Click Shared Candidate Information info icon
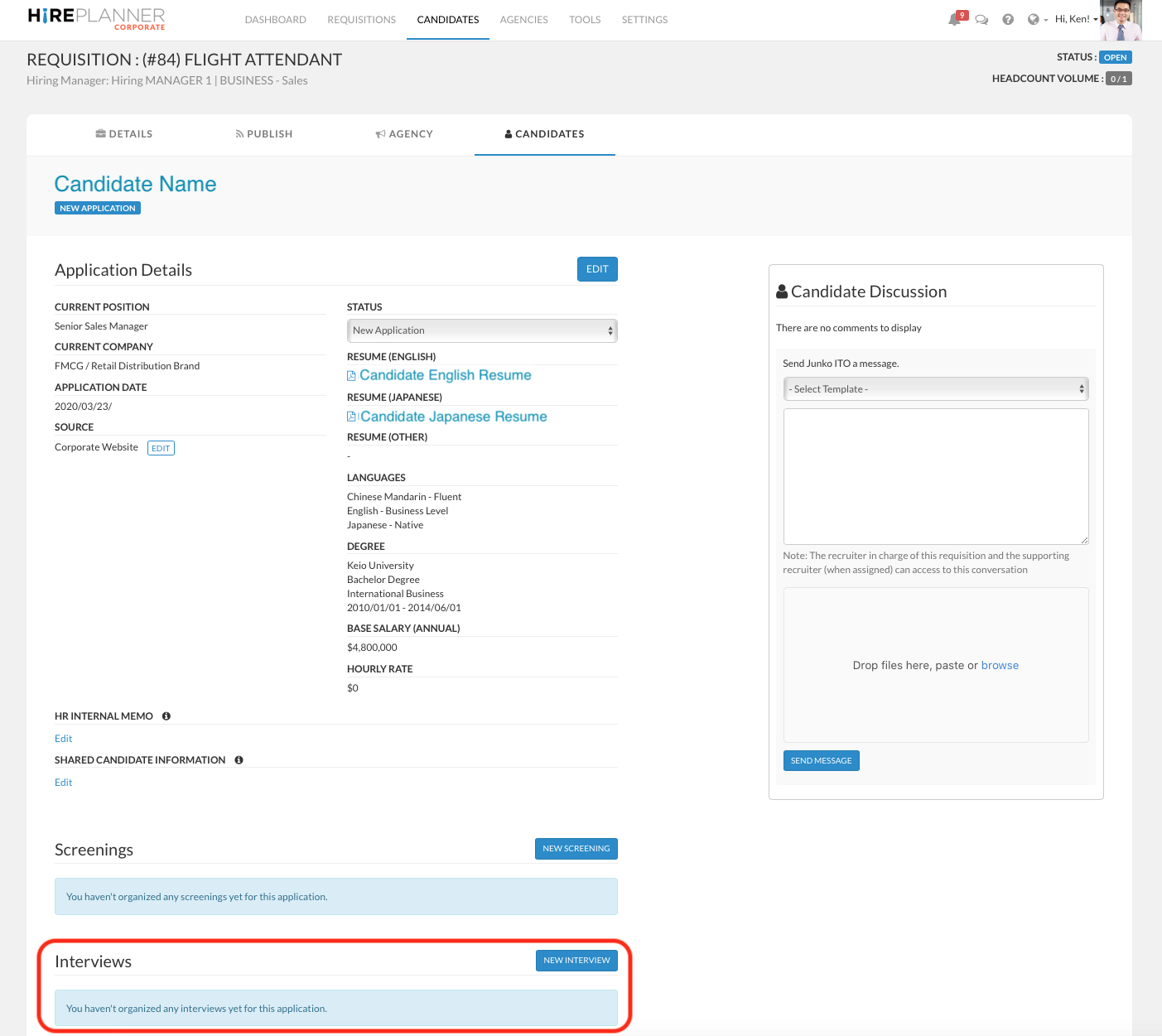 pyautogui.click(x=239, y=760)
